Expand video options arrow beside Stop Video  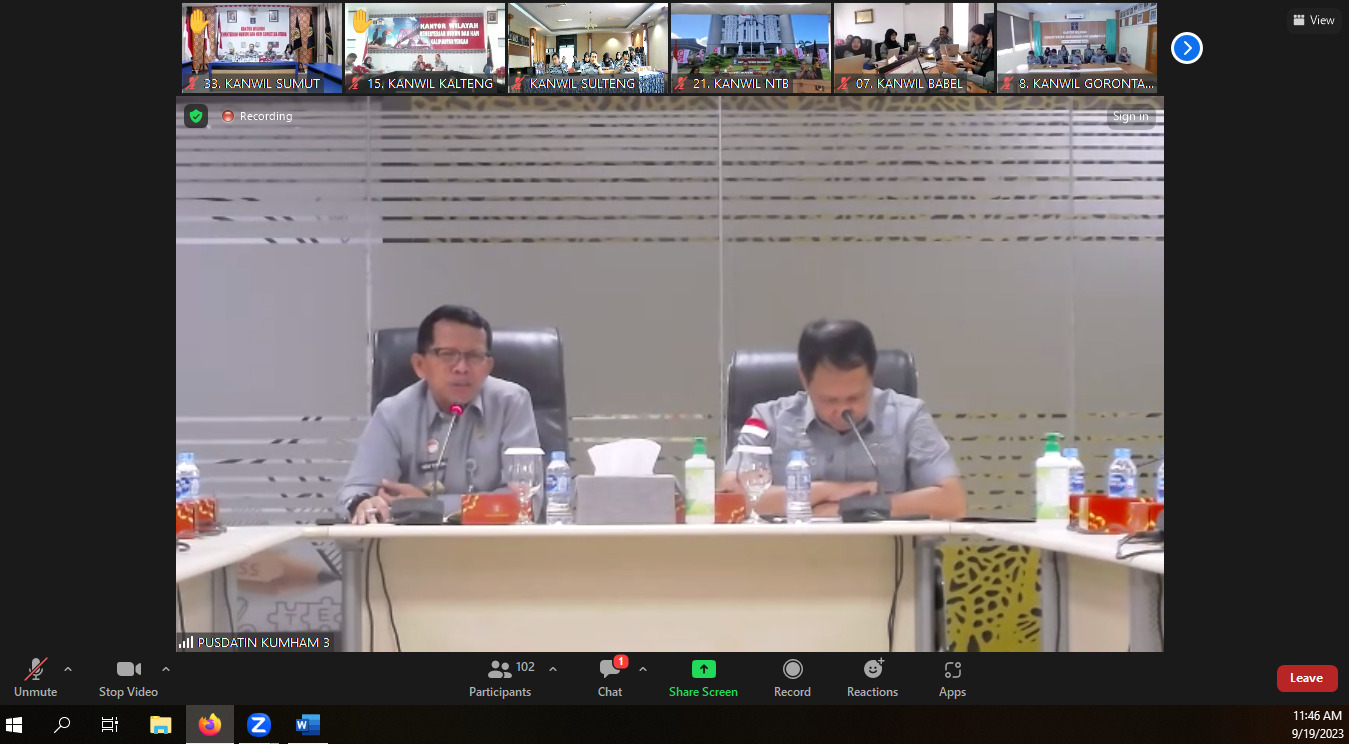point(166,669)
